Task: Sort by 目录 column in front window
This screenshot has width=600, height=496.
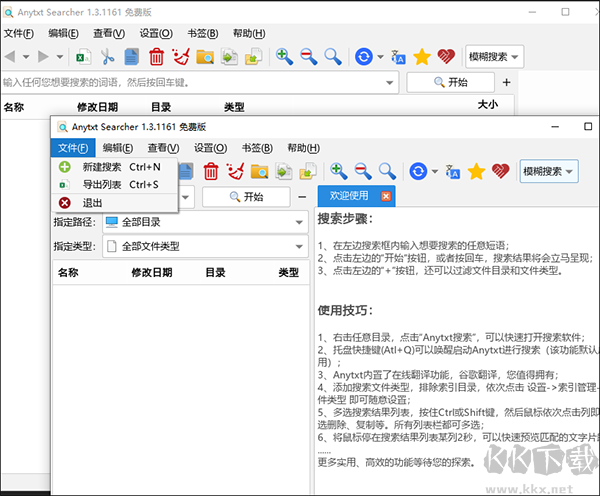Action: (x=215, y=272)
